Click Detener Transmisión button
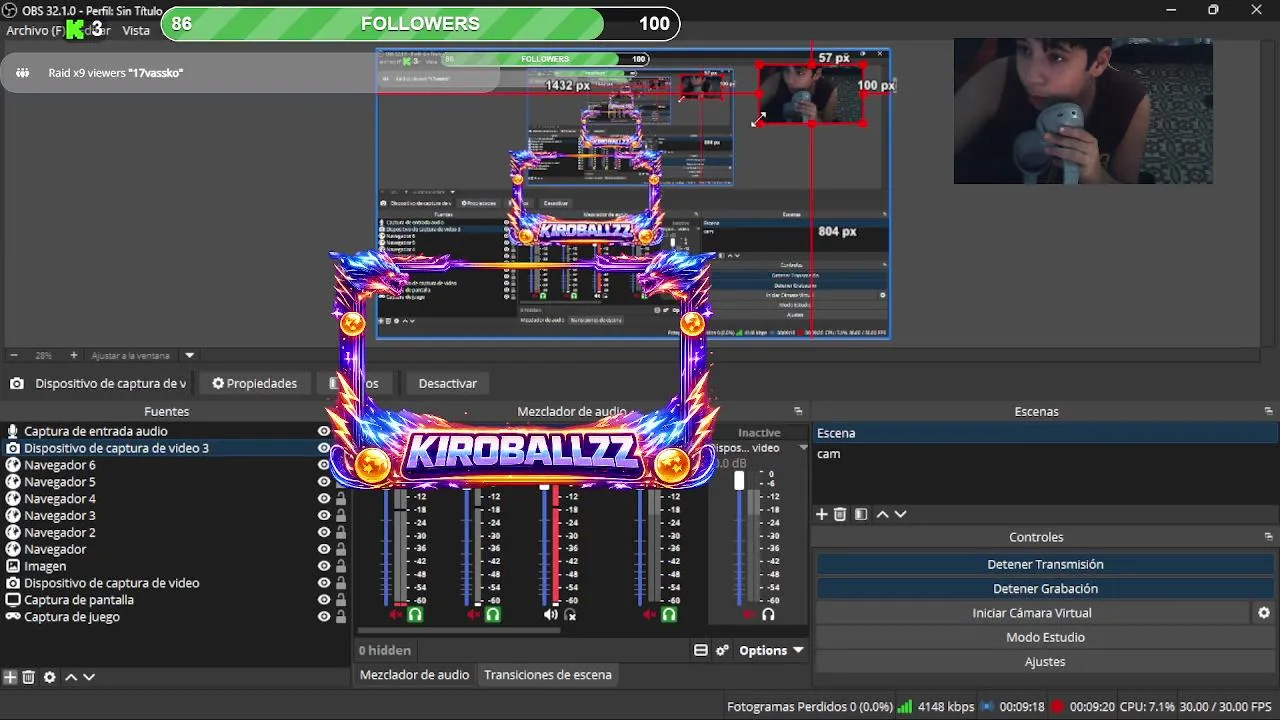This screenshot has width=1280, height=720. click(1045, 564)
